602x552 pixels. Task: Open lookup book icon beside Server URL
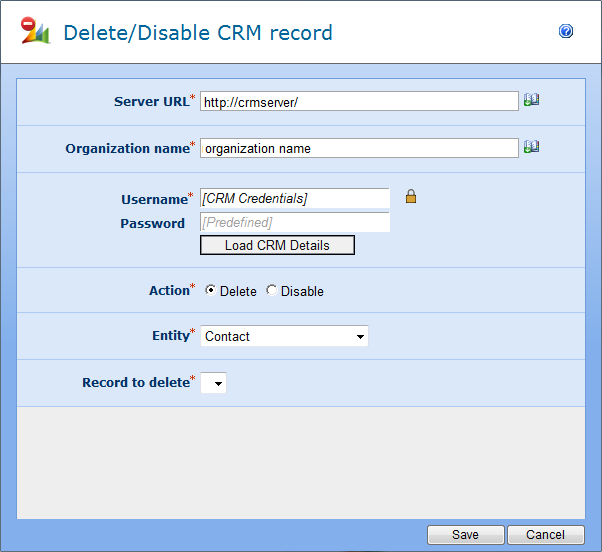click(531, 100)
